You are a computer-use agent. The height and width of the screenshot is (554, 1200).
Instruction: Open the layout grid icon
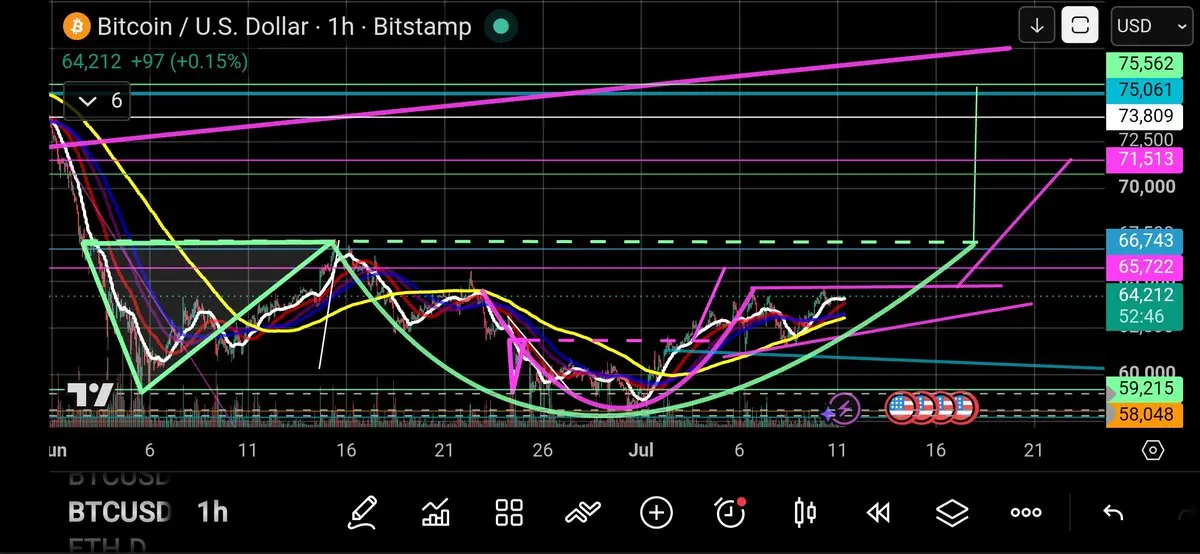(510, 513)
